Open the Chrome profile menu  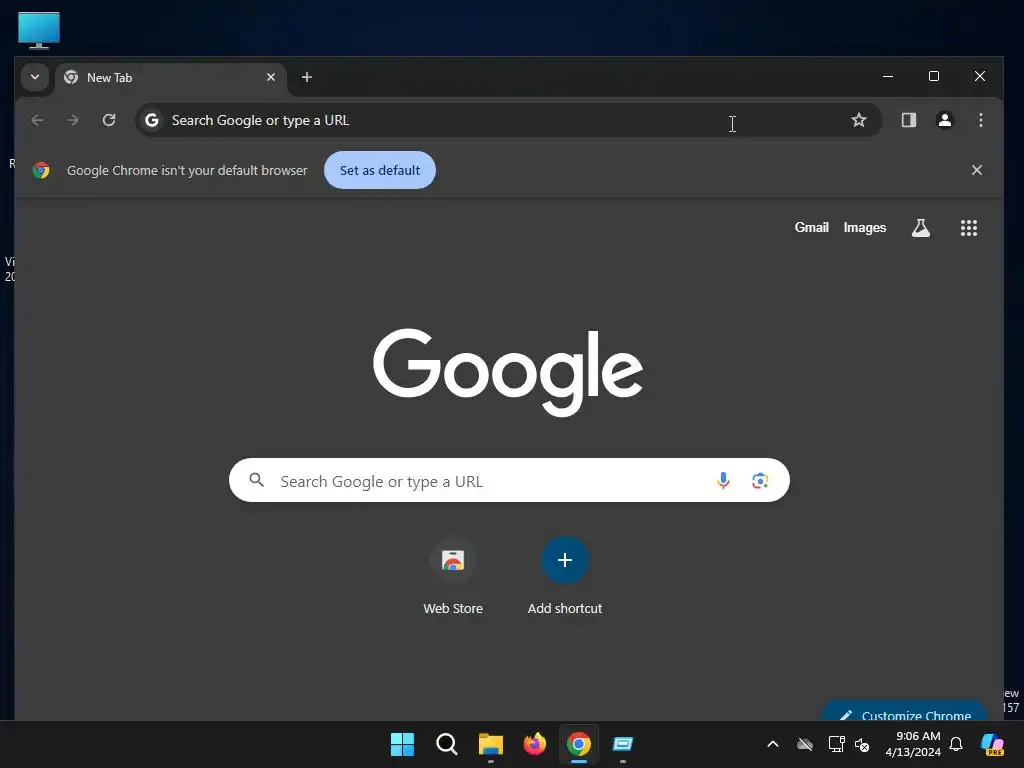coord(944,120)
